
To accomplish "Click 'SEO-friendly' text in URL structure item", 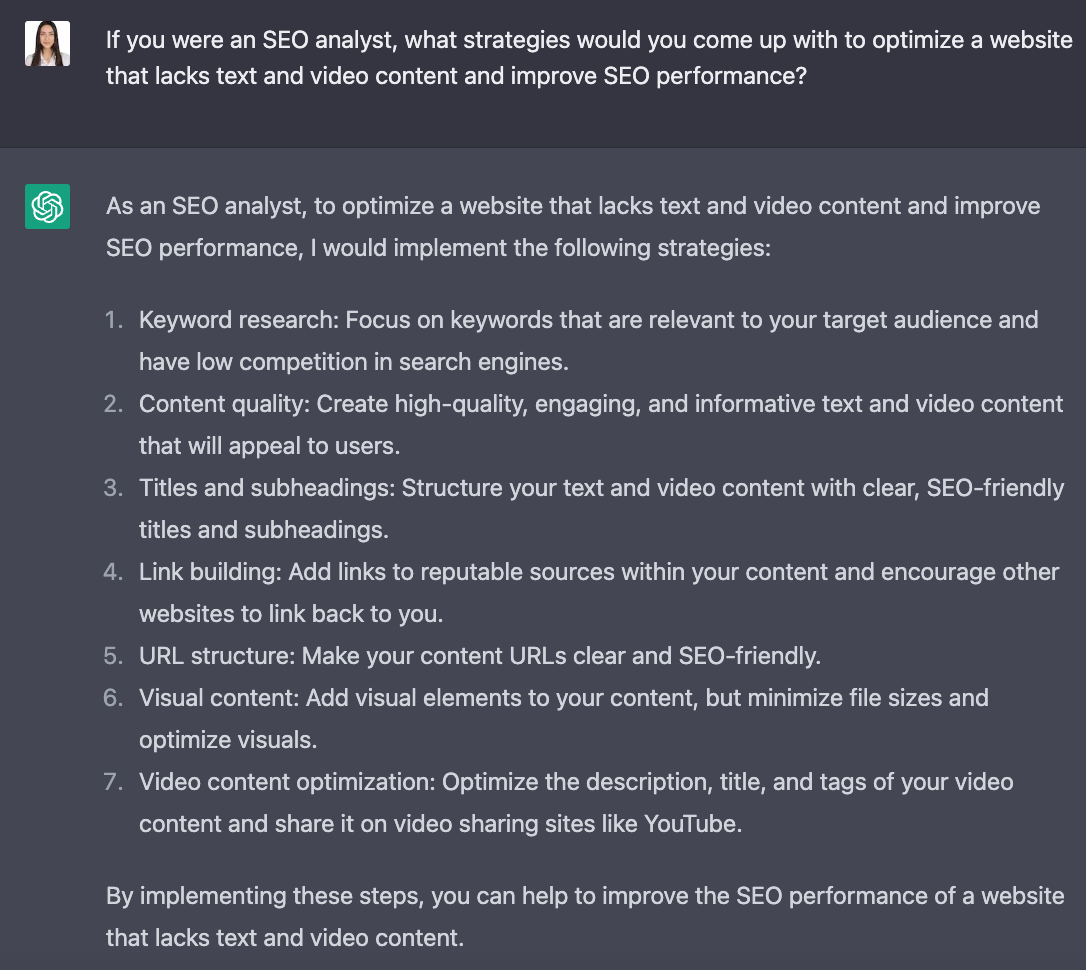I will 749,656.
